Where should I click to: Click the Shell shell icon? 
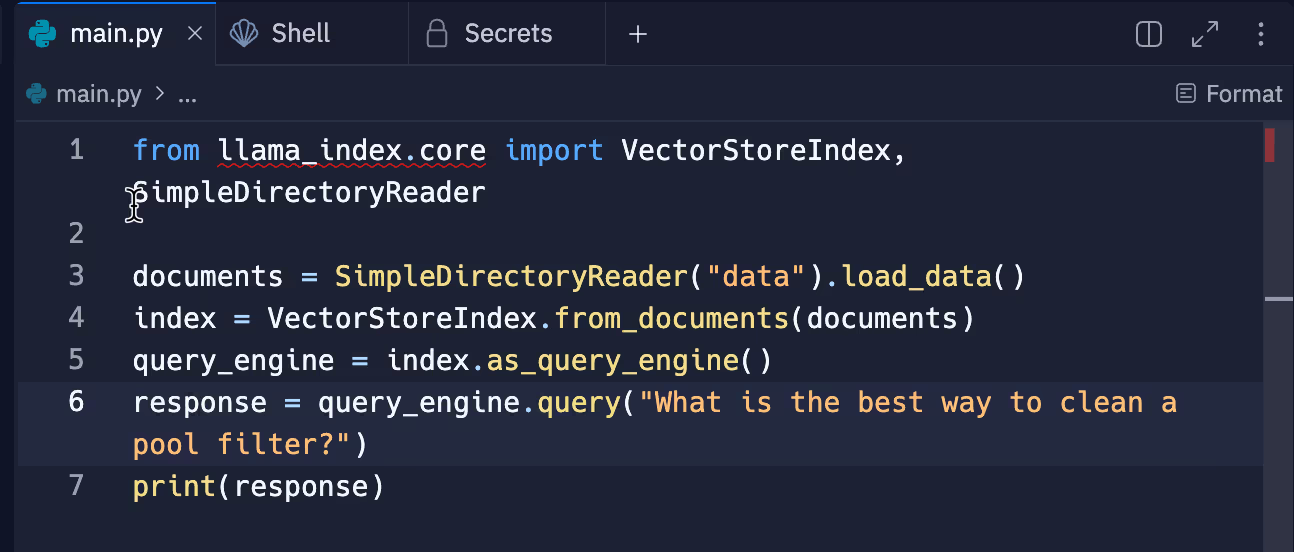(x=244, y=34)
